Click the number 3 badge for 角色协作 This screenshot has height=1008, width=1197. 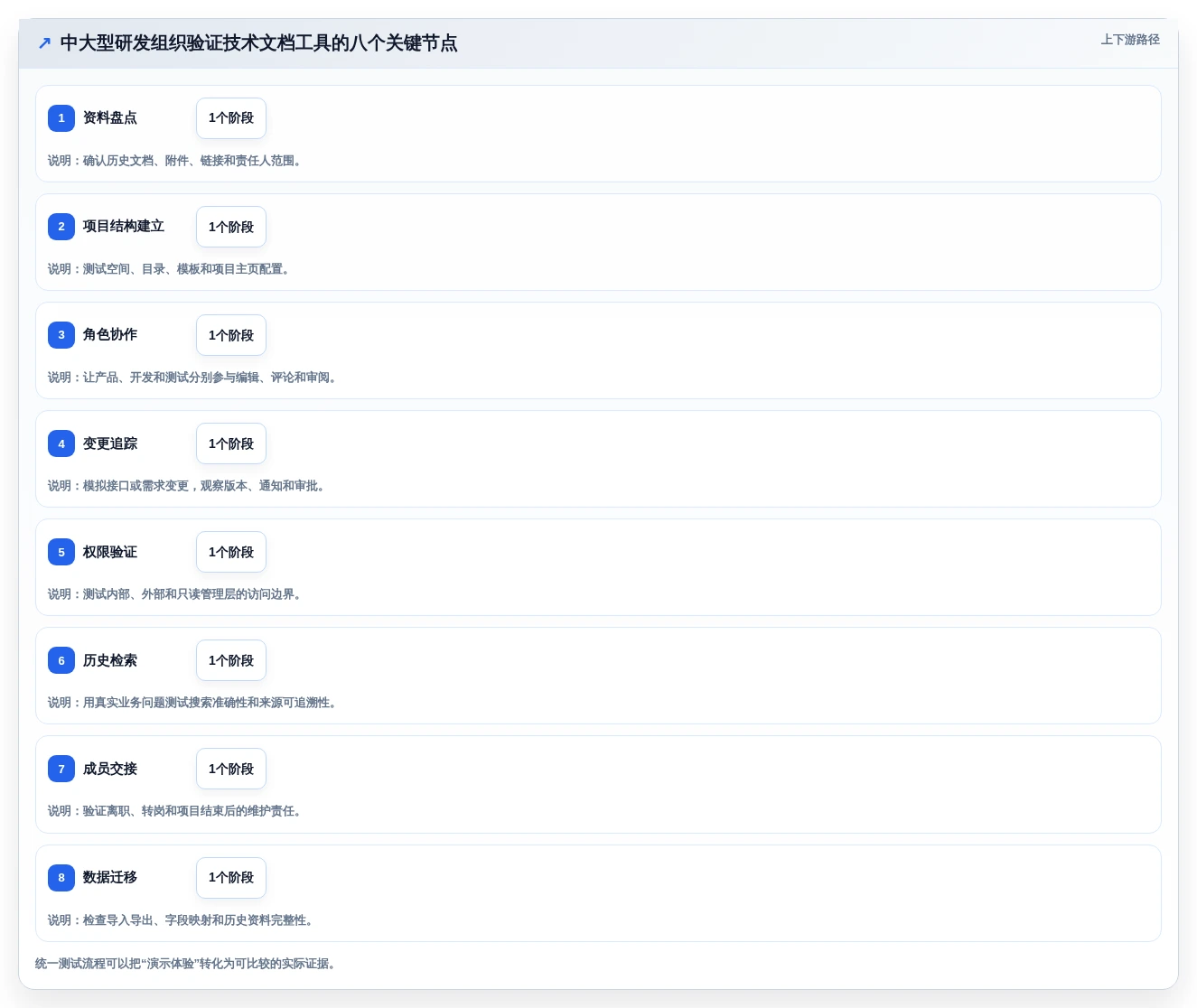click(x=61, y=335)
